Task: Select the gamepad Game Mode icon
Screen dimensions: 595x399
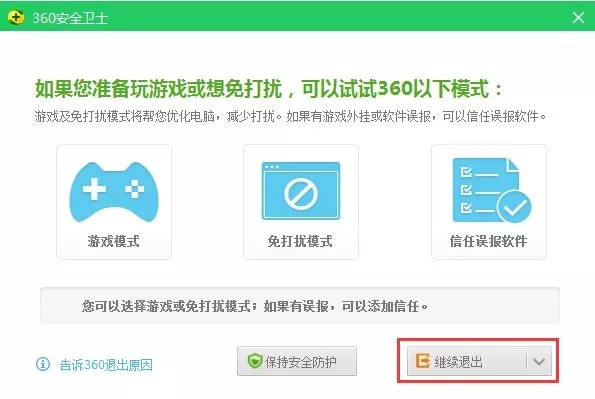Action: [x=114, y=192]
